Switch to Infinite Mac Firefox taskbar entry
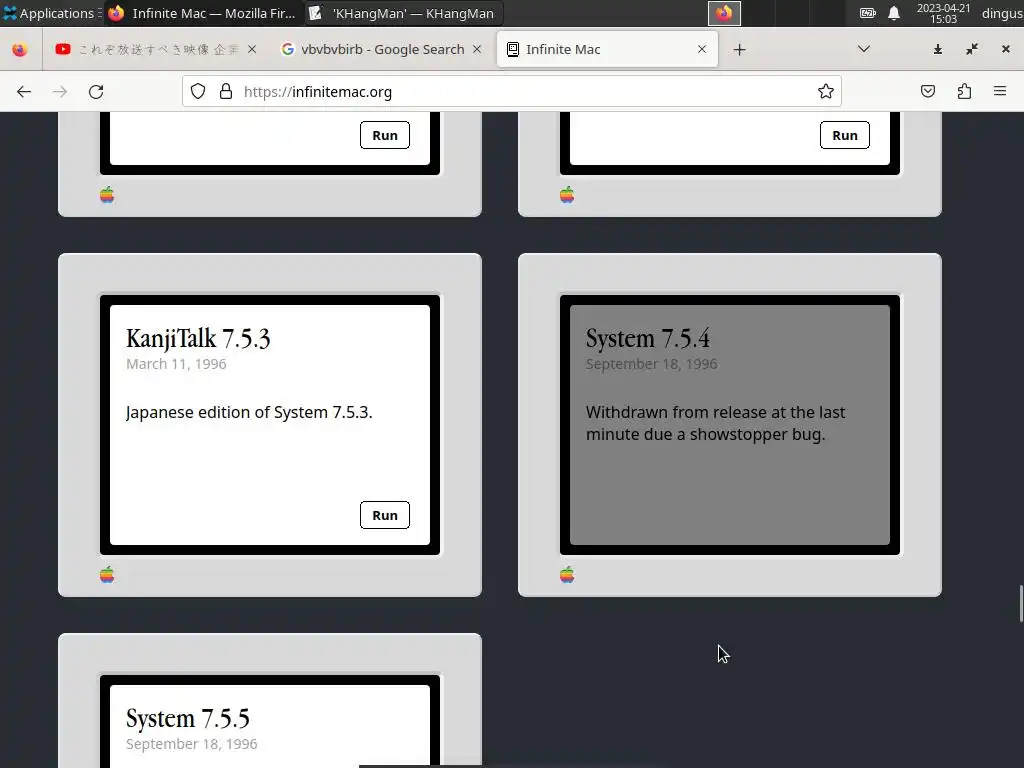Image resolution: width=1024 pixels, height=768 pixels. pos(202,13)
